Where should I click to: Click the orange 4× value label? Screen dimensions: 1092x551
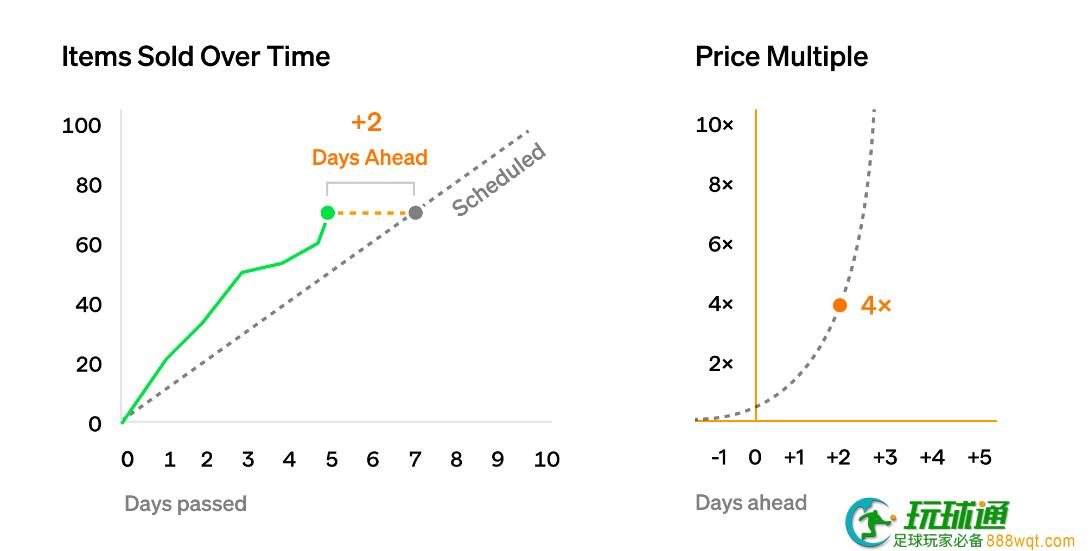pyautogui.click(x=876, y=305)
